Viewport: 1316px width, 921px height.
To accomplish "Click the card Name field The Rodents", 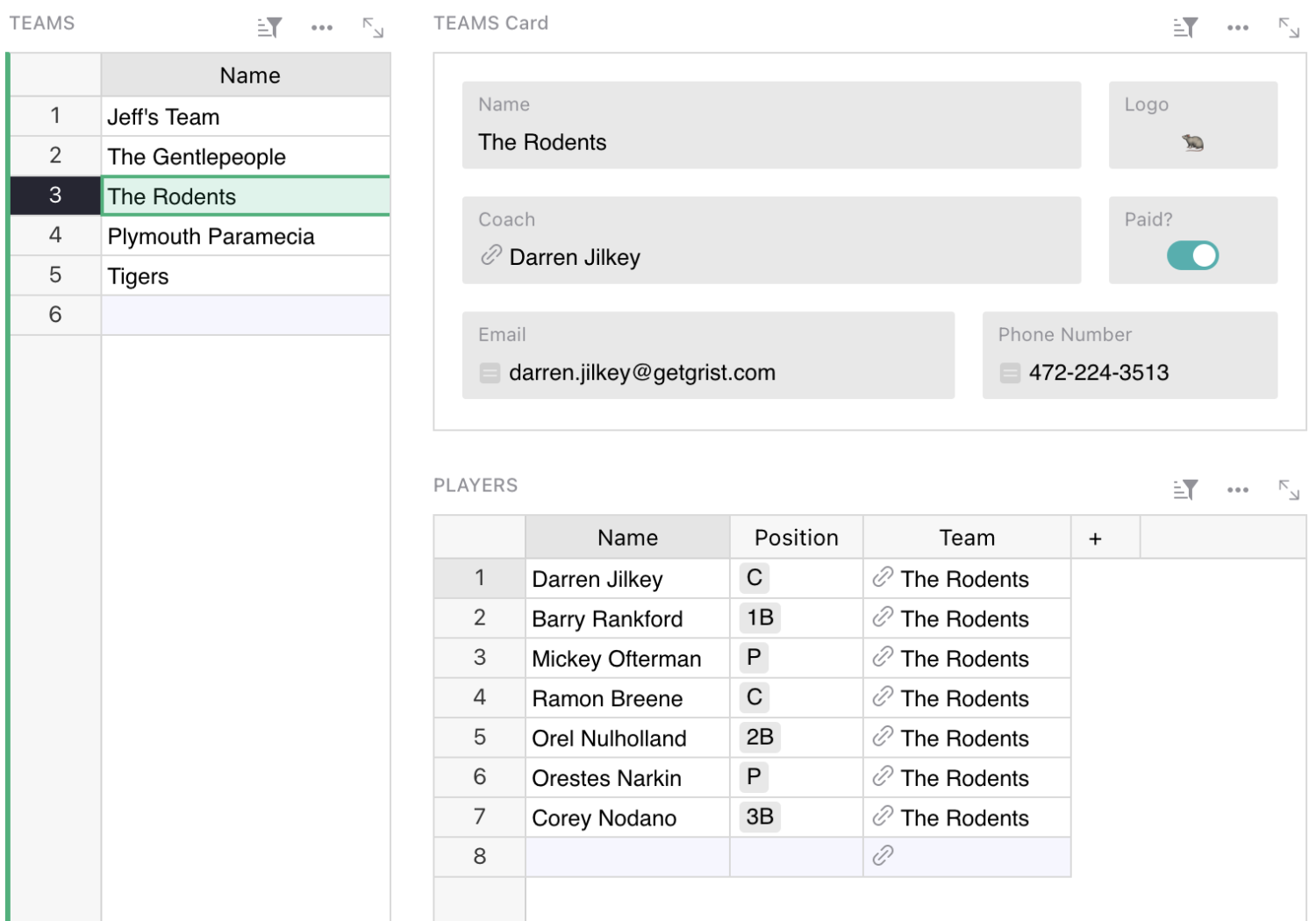I will [x=771, y=125].
